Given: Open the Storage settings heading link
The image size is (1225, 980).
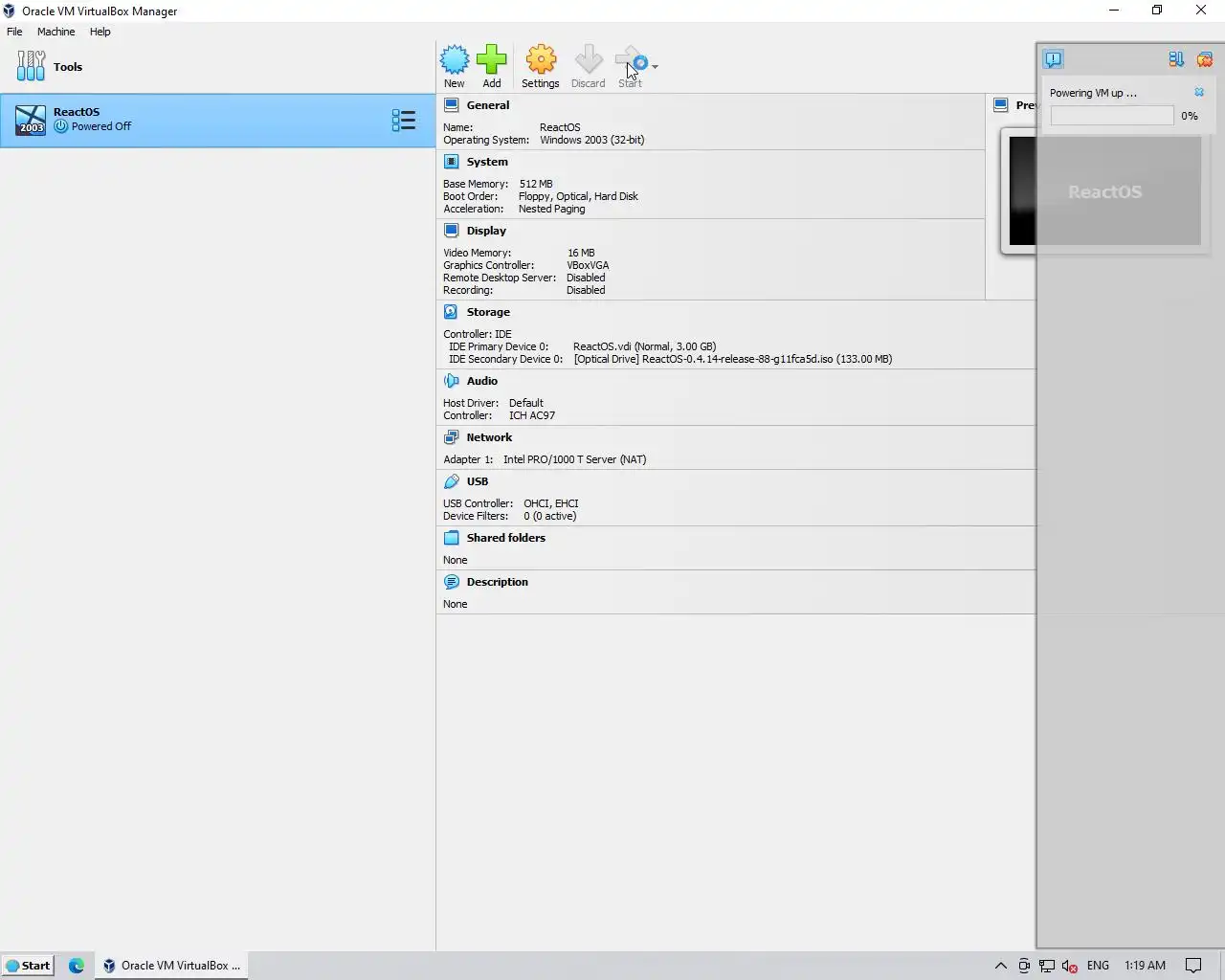Looking at the screenshot, I should (x=488, y=312).
